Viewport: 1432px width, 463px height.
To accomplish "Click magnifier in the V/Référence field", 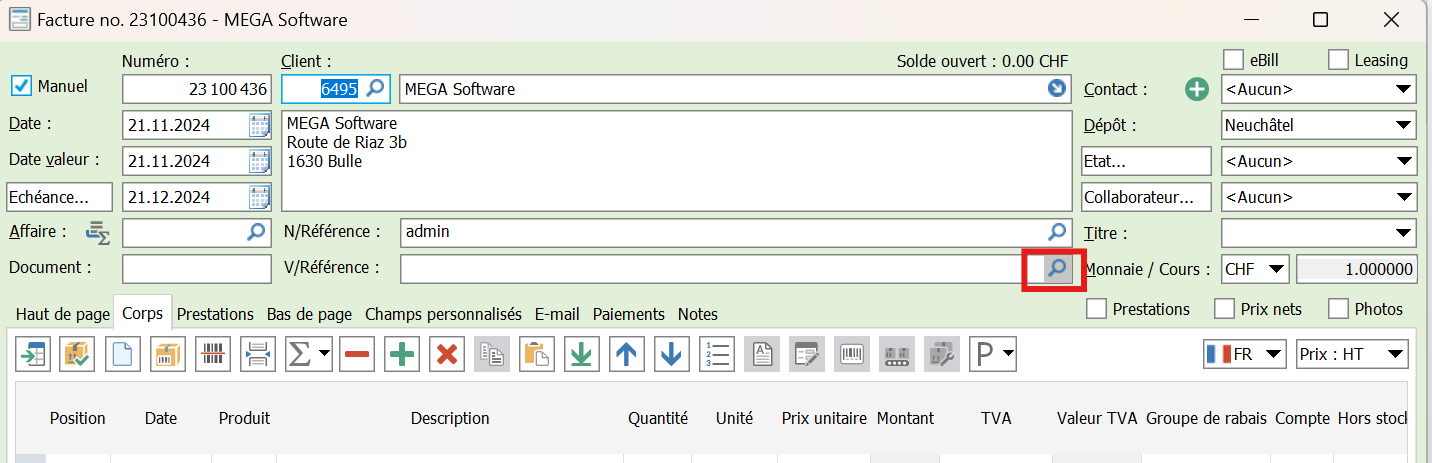I will click(x=1057, y=268).
